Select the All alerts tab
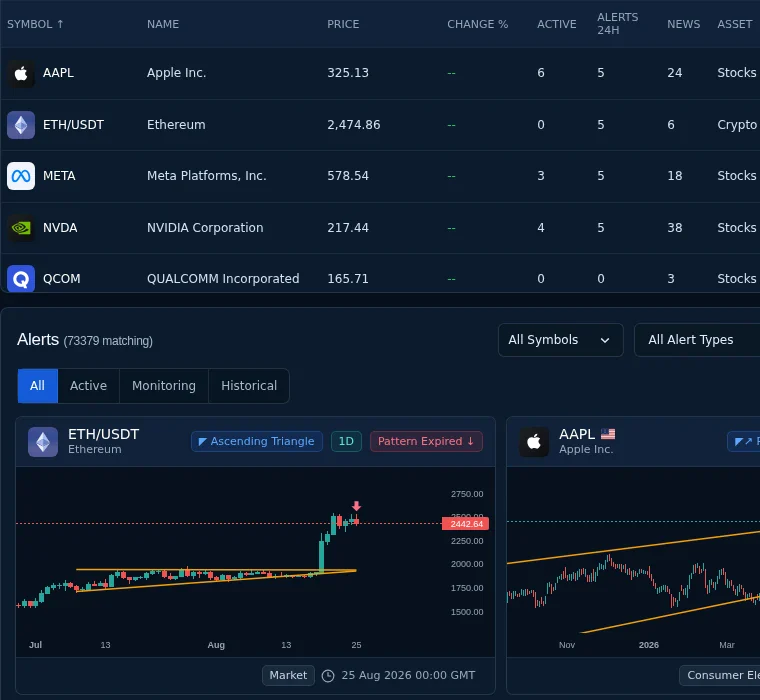760x700 pixels. (x=37, y=386)
